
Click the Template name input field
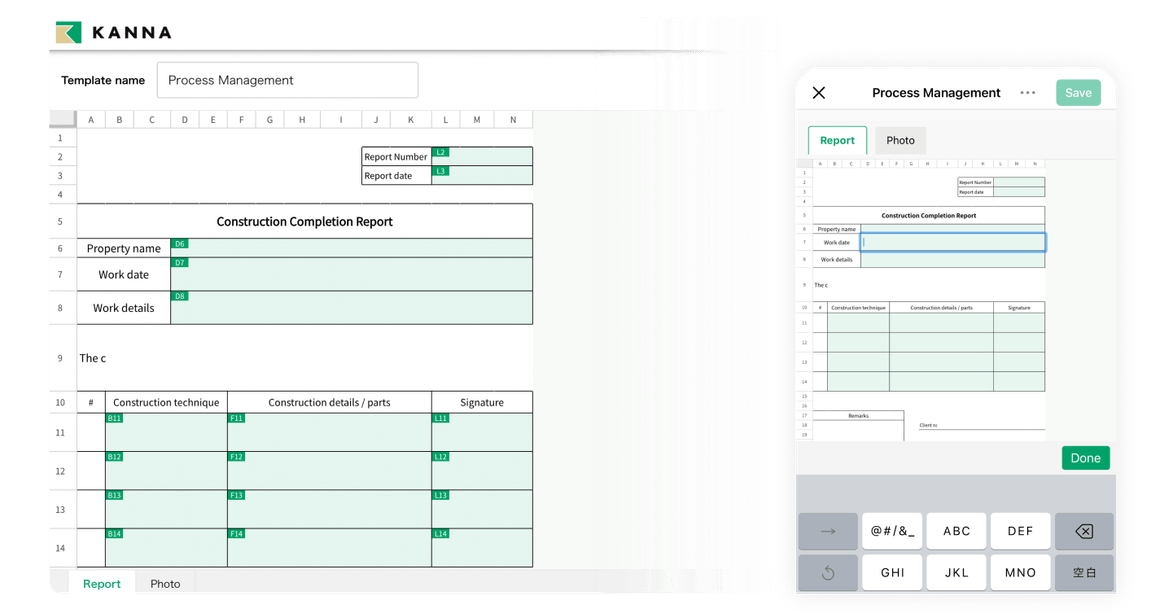click(287, 79)
